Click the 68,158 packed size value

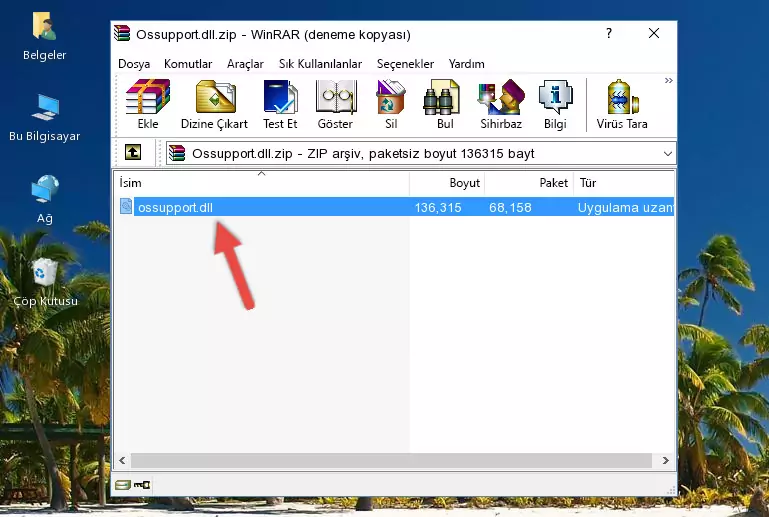[x=510, y=207]
